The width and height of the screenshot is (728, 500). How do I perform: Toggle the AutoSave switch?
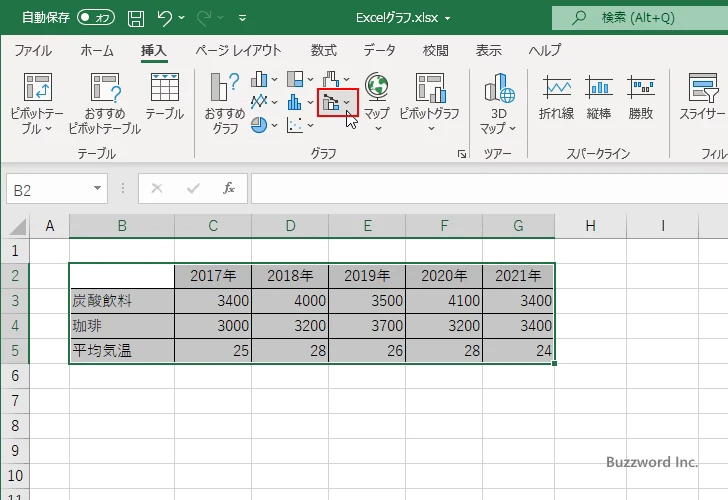pyautogui.click(x=96, y=18)
